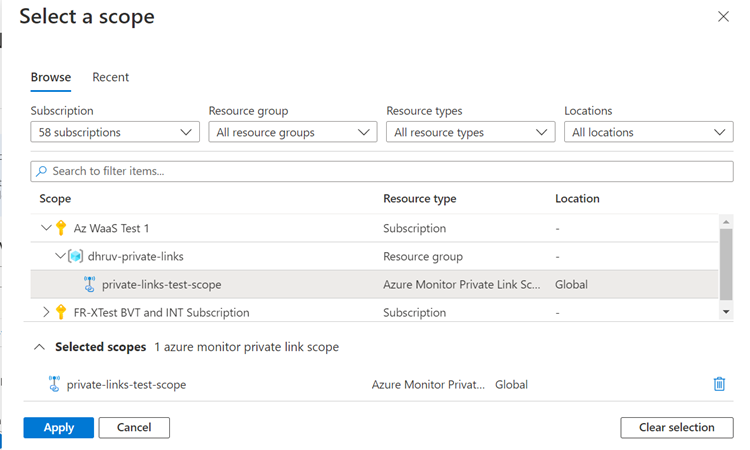Click the private link scope icon in tree
750x450 pixels.
(89, 284)
